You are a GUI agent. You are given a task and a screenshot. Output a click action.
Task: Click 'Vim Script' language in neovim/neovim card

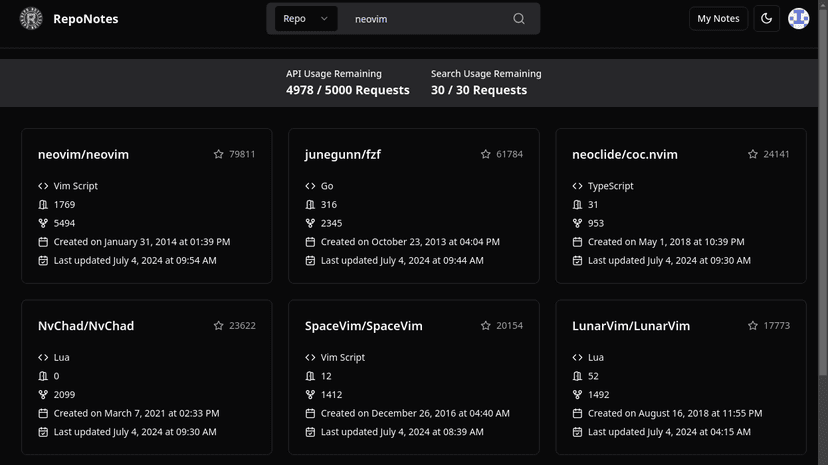76,186
